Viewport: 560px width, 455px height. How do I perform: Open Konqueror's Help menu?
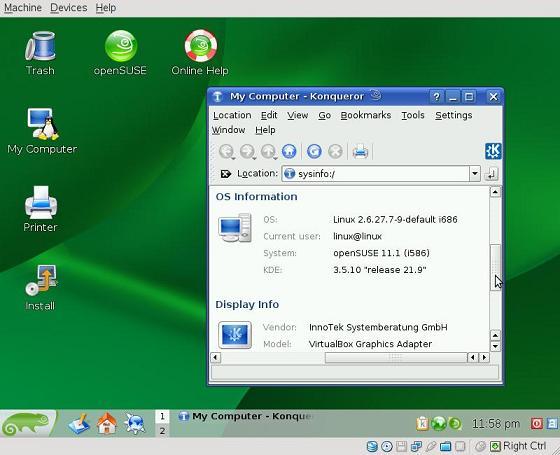[265, 130]
